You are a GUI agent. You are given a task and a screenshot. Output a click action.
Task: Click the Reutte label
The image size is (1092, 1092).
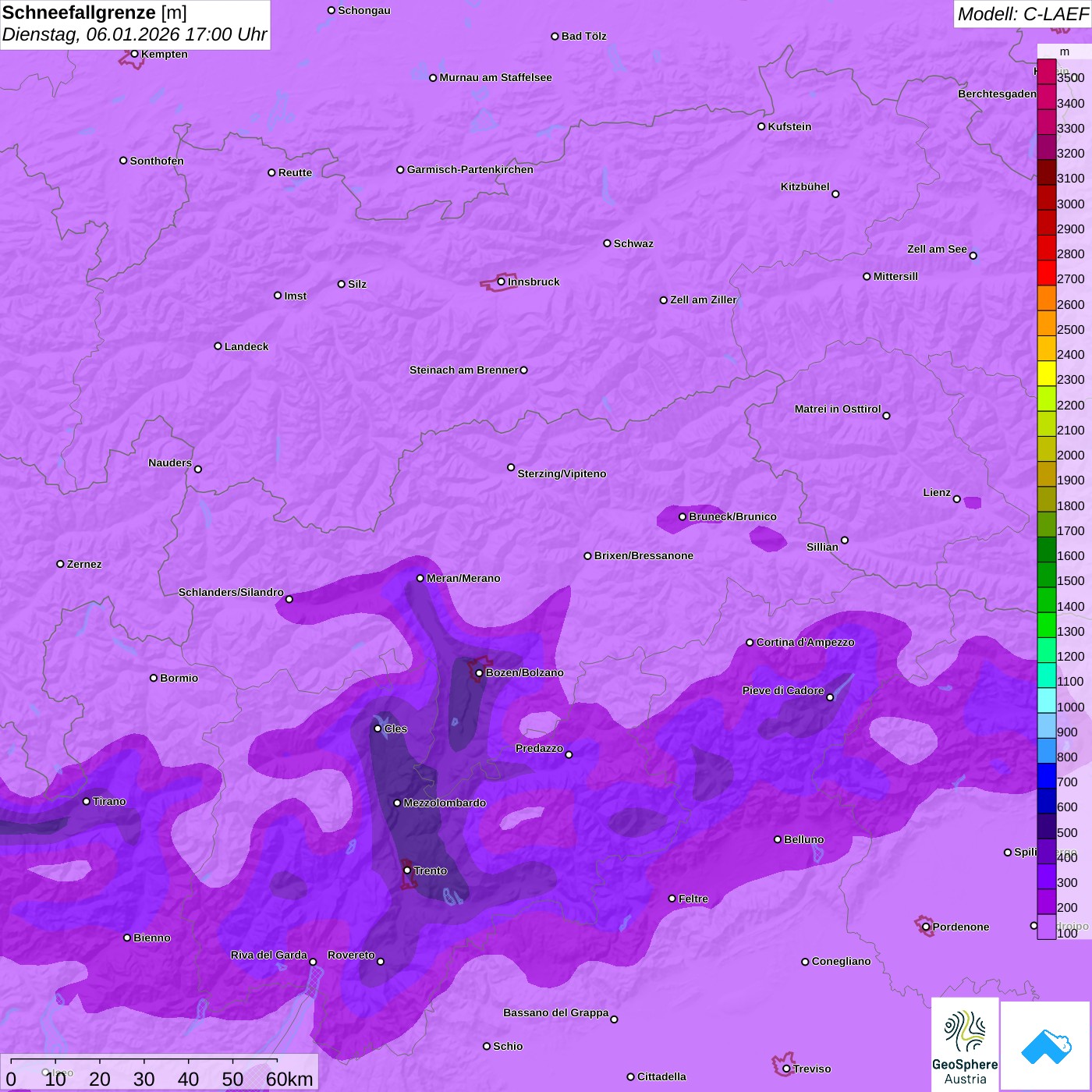point(295,172)
